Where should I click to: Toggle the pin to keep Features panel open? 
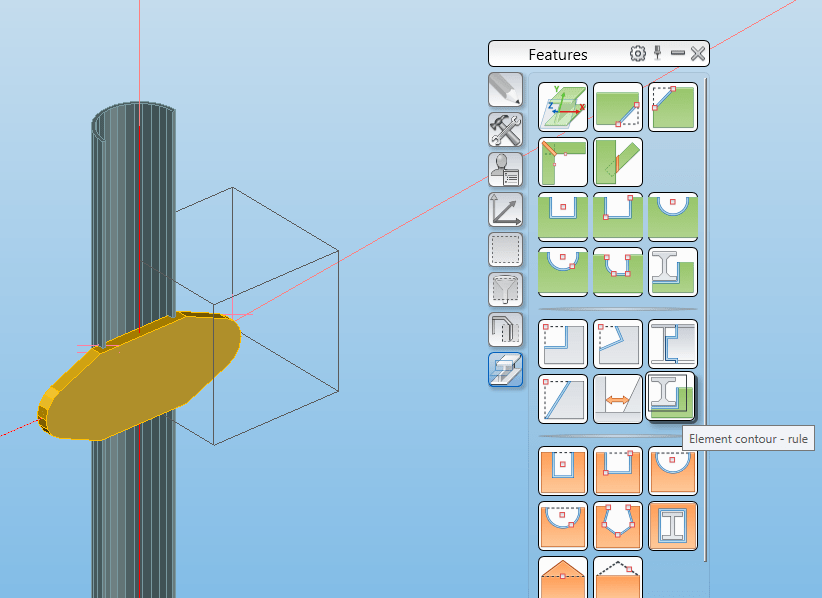657,54
